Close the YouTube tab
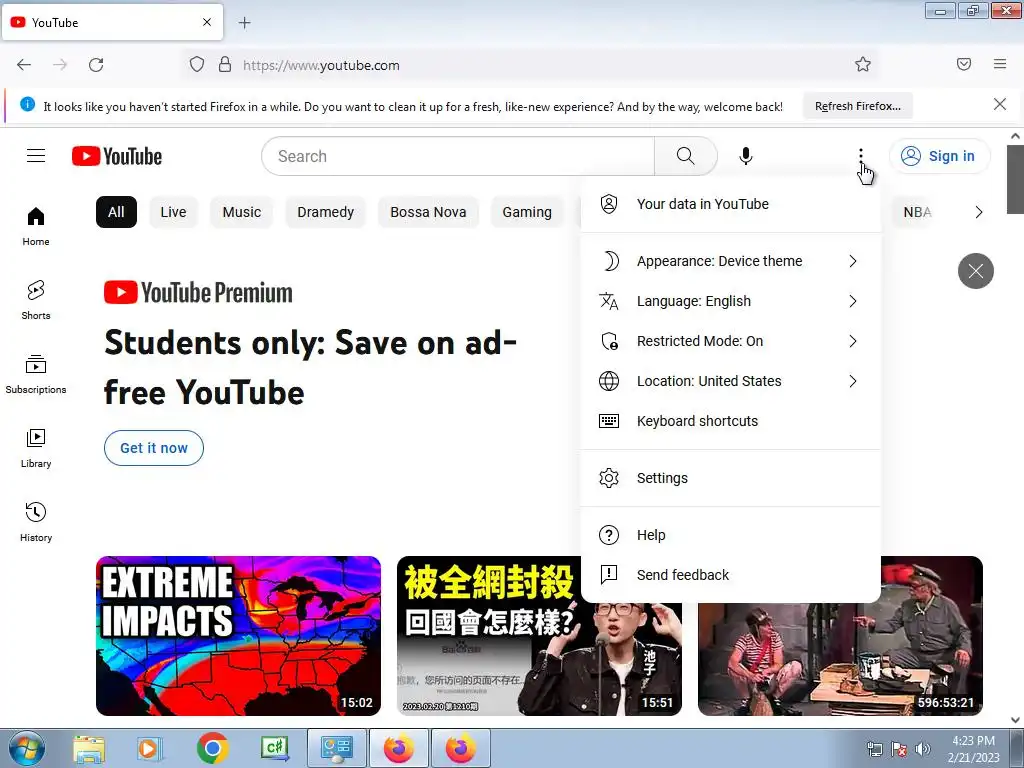The width and height of the screenshot is (1024, 768). click(x=207, y=22)
